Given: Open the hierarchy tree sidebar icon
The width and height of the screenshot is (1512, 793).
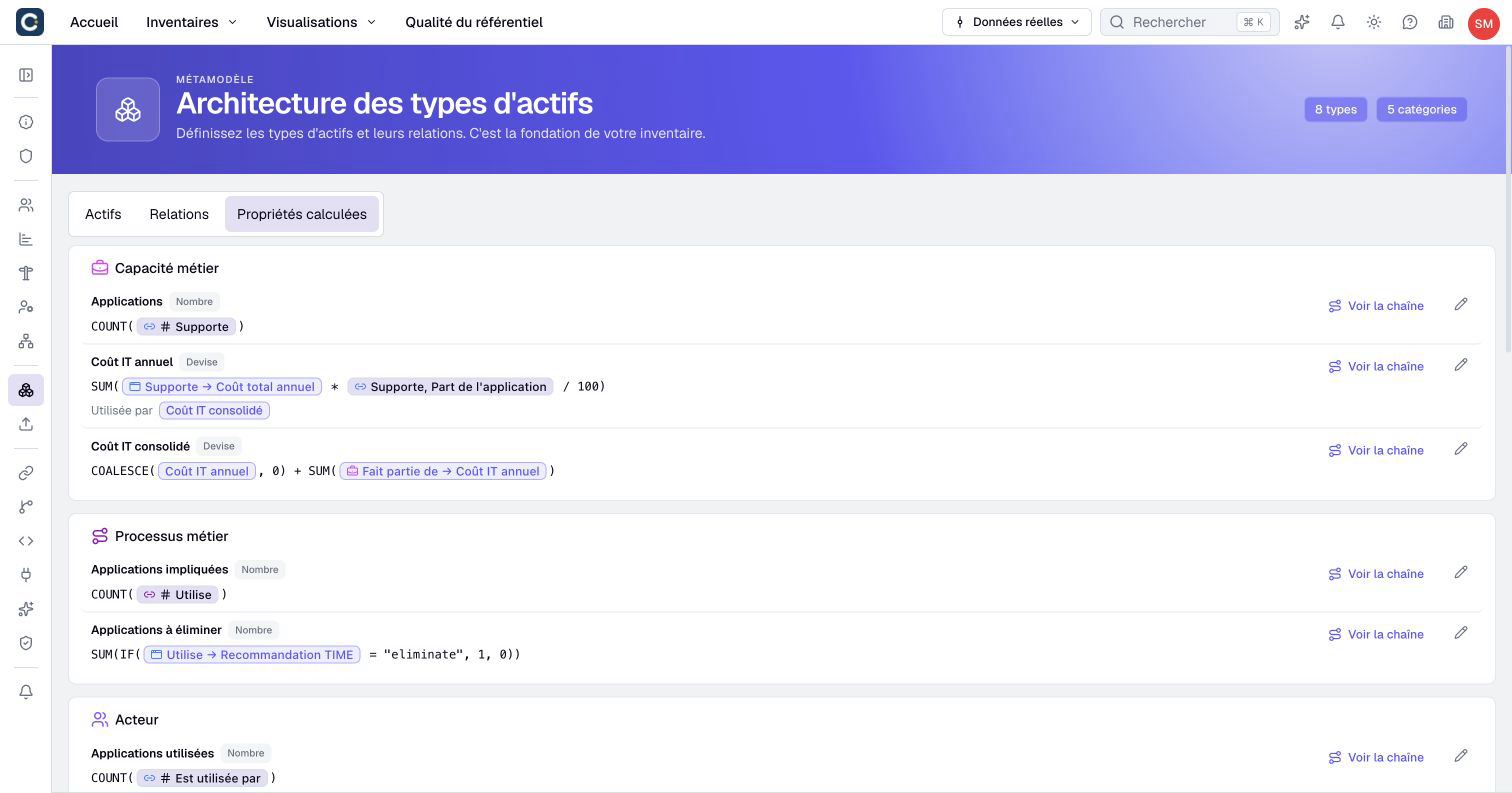Looking at the screenshot, I should (x=26, y=341).
